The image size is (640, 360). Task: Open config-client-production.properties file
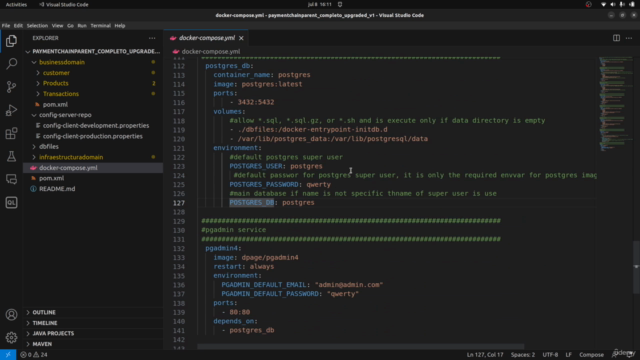(93, 136)
